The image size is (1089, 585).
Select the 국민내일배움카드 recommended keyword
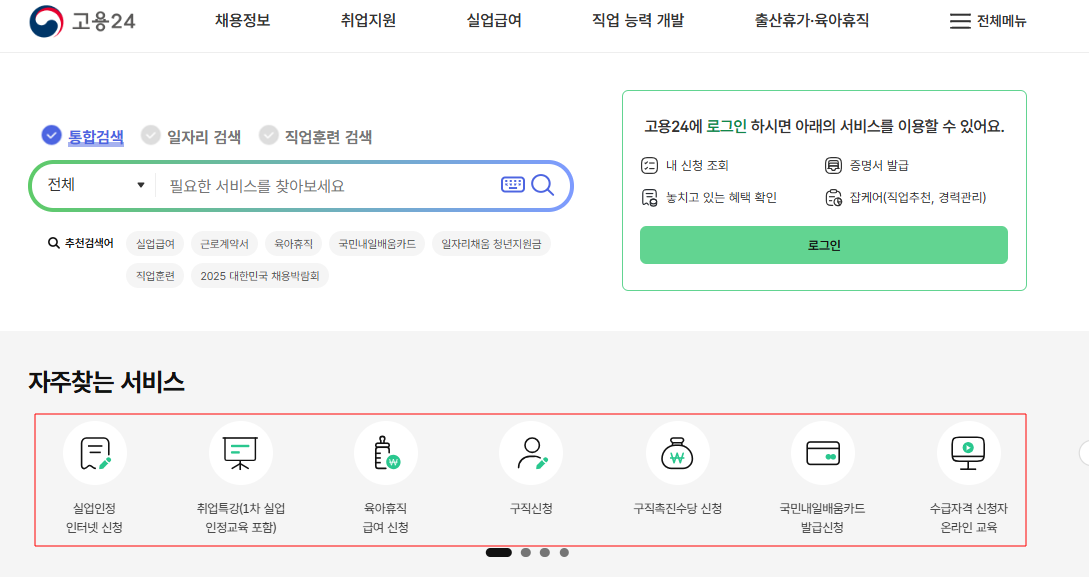[377, 244]
